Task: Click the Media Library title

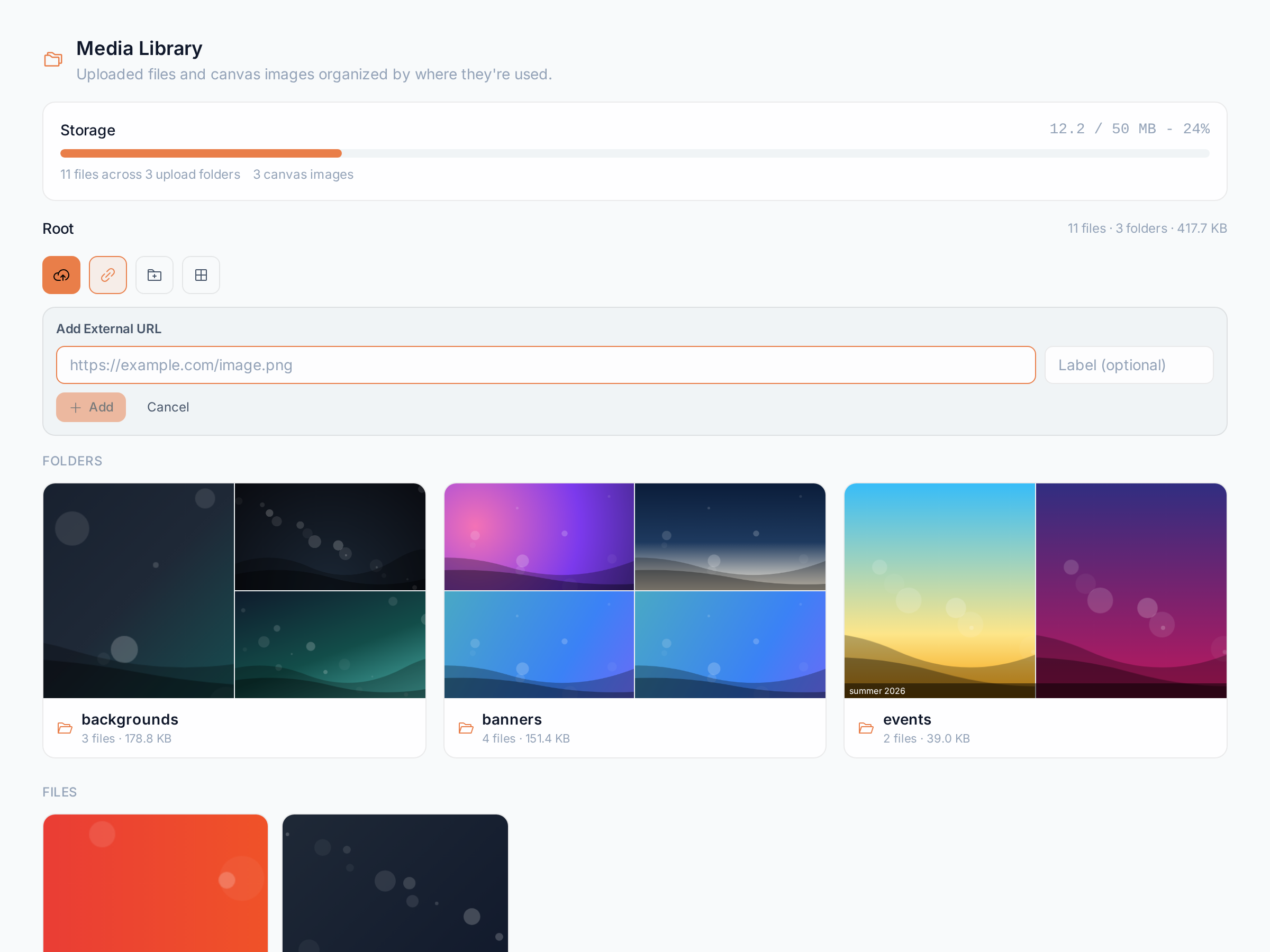Action: [139, 48]
